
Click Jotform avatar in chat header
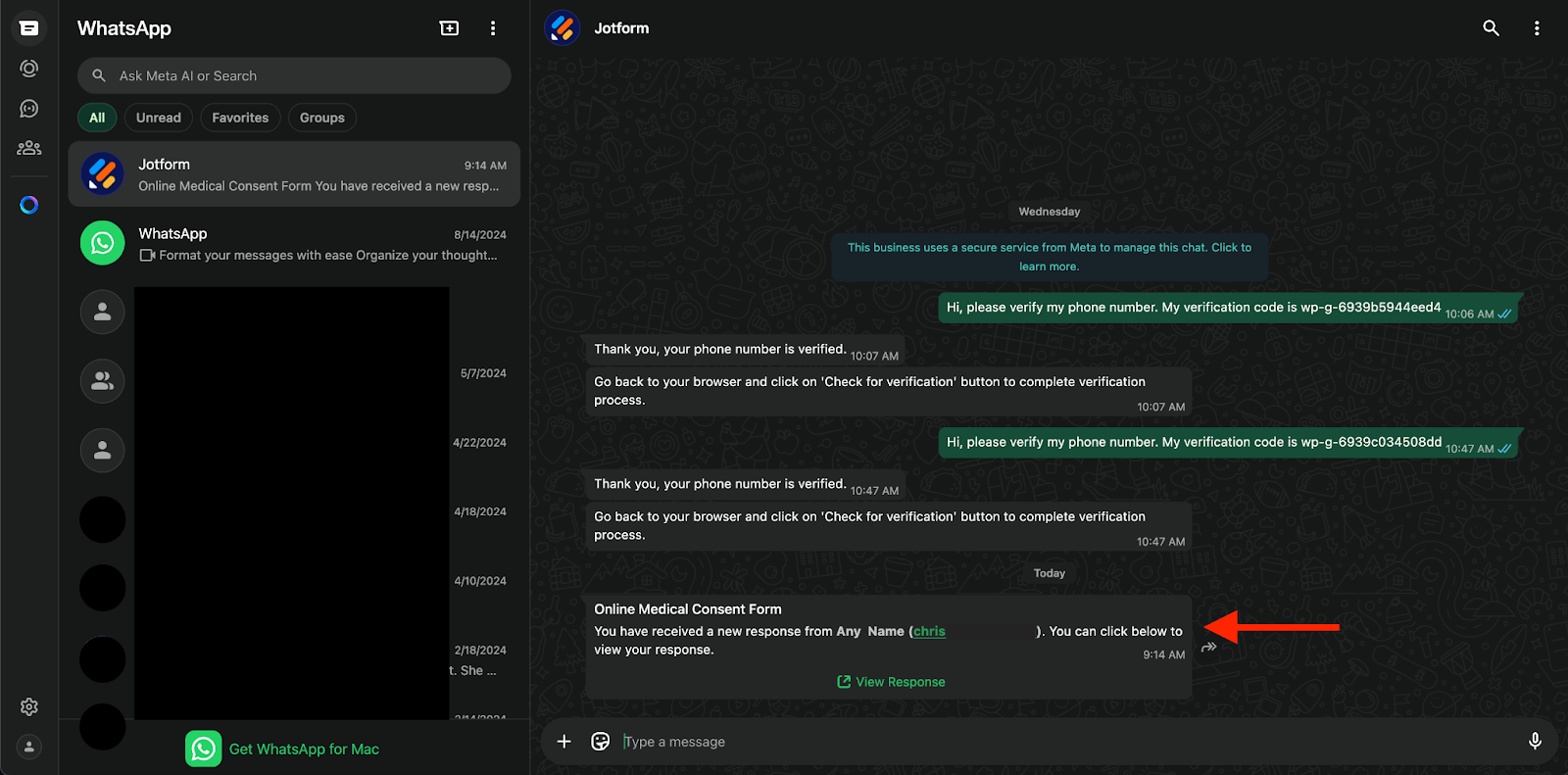pos(563,28)
